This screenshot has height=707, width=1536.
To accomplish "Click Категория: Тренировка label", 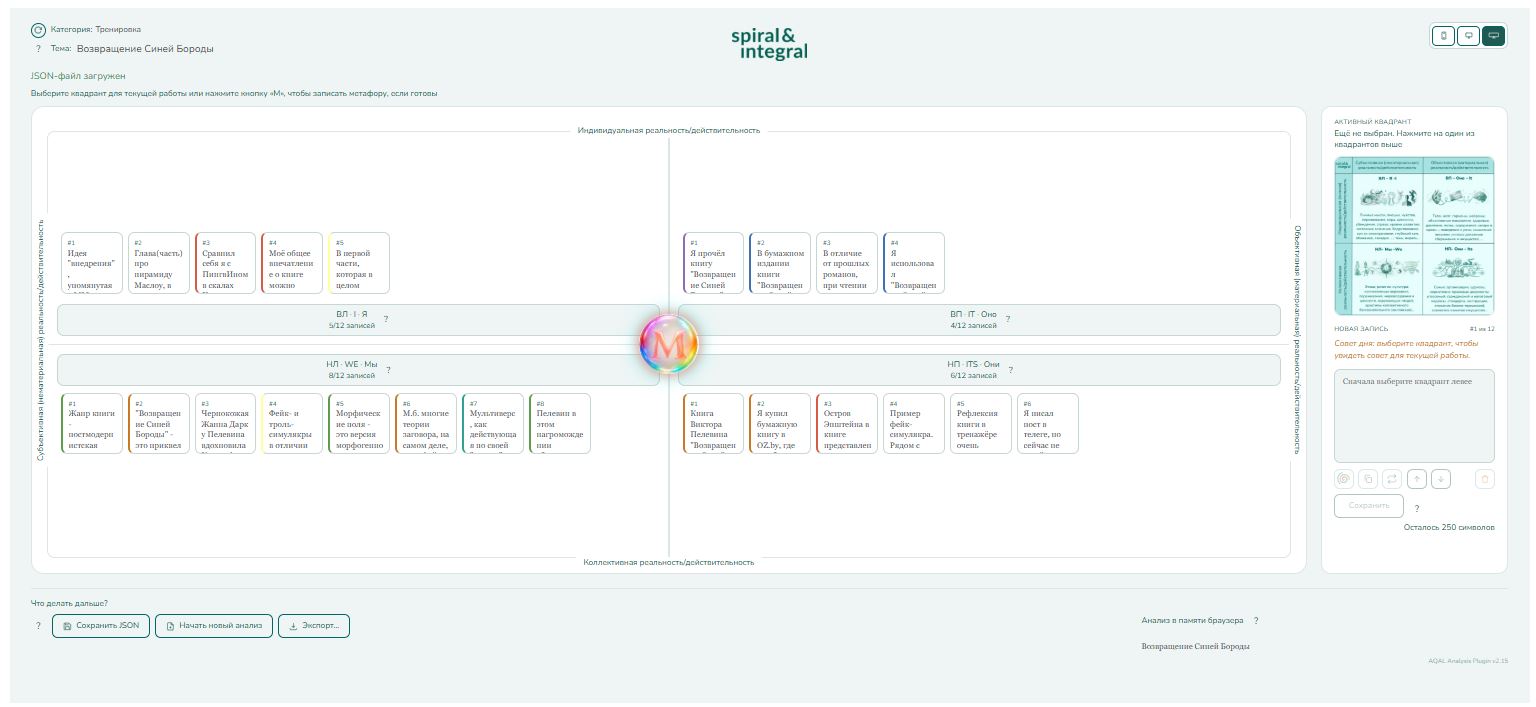I will (96, 30).
